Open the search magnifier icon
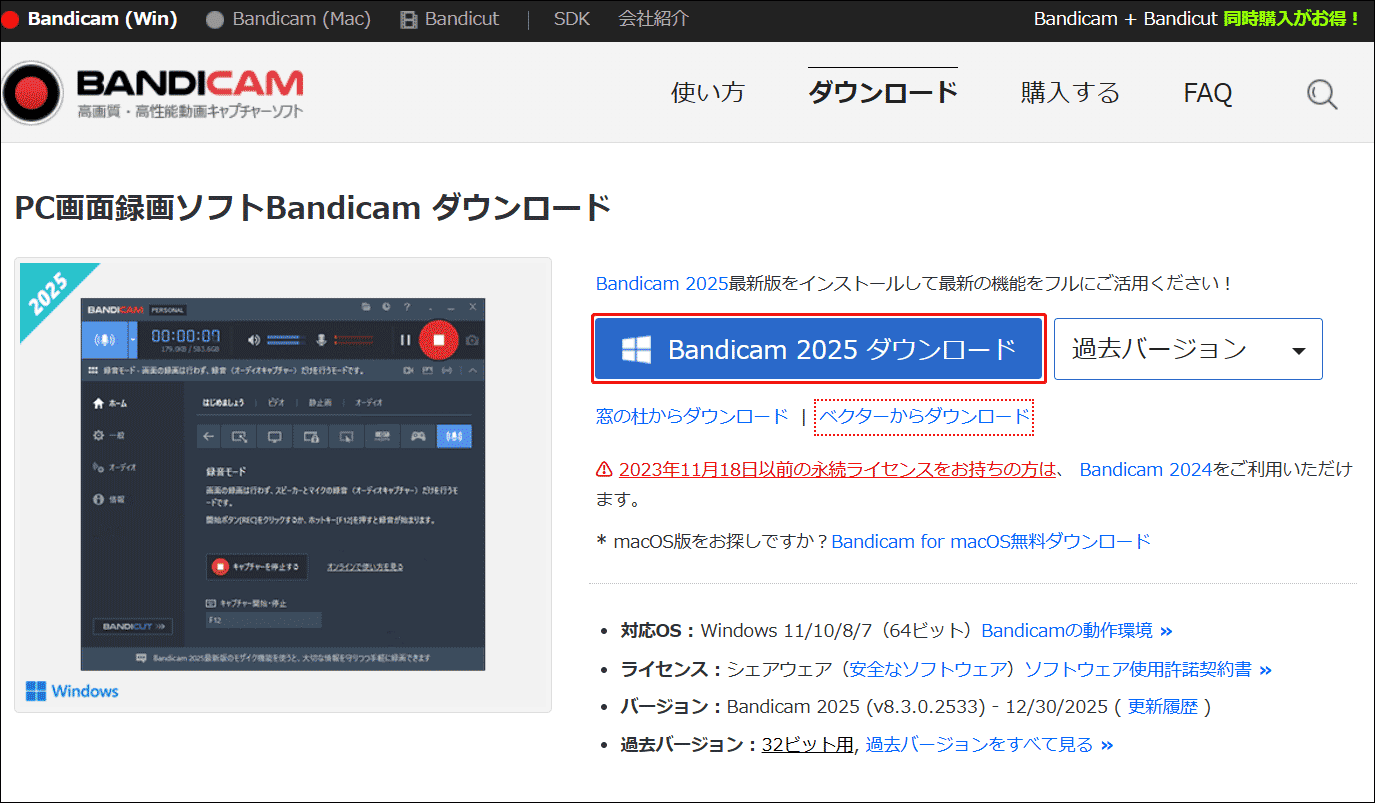 pyautogui.click(x=1322, y=94)
